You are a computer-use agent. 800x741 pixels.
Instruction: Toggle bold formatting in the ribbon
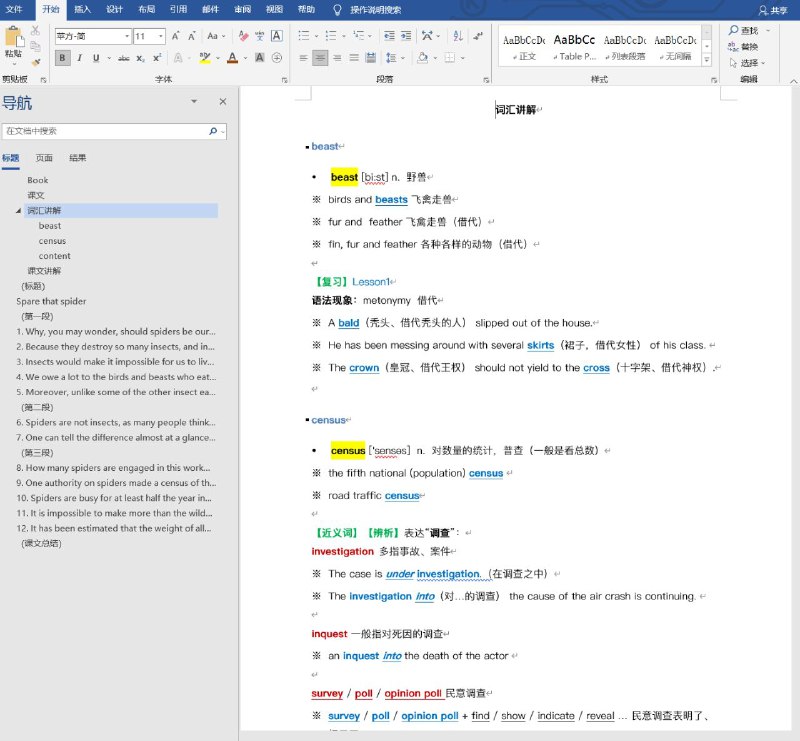[60, 57]
